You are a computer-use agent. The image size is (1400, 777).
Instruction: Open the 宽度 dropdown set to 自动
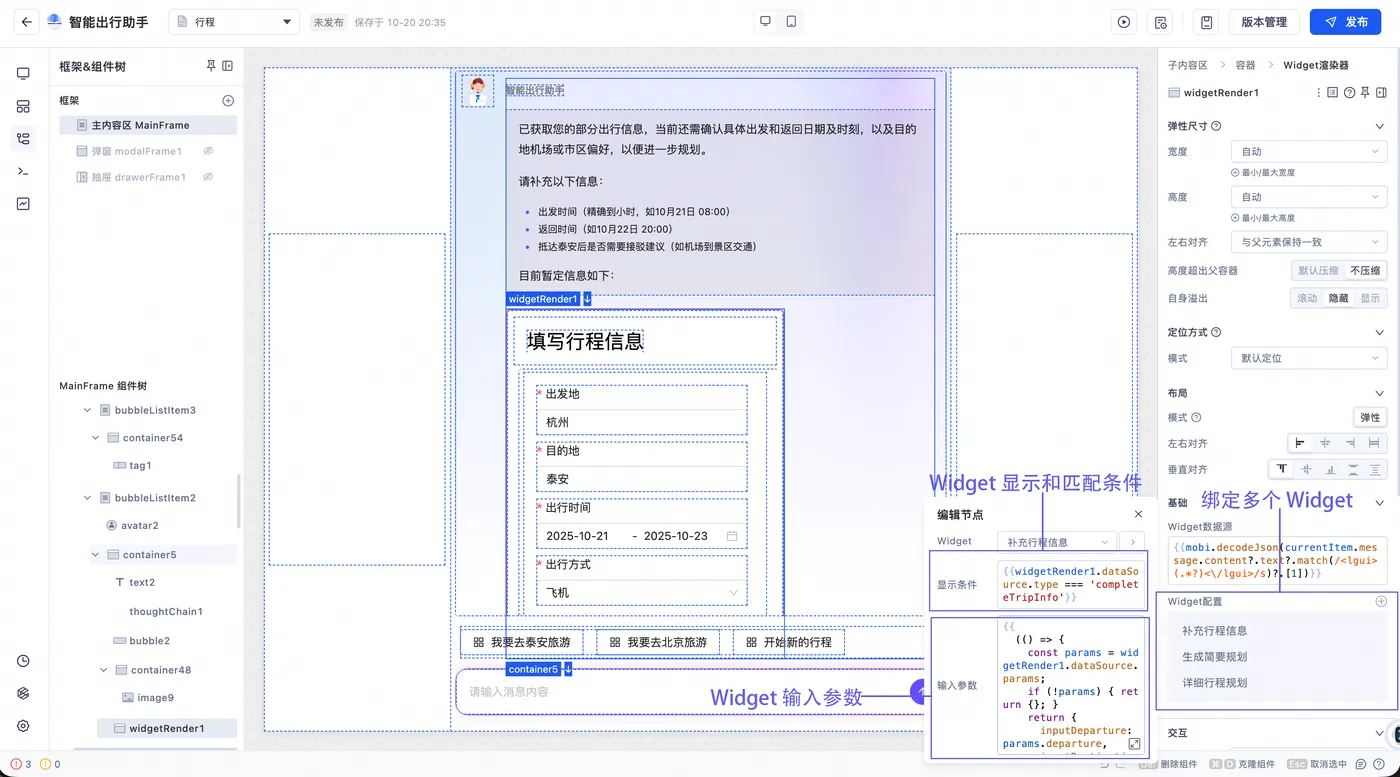pos(1309,152)
